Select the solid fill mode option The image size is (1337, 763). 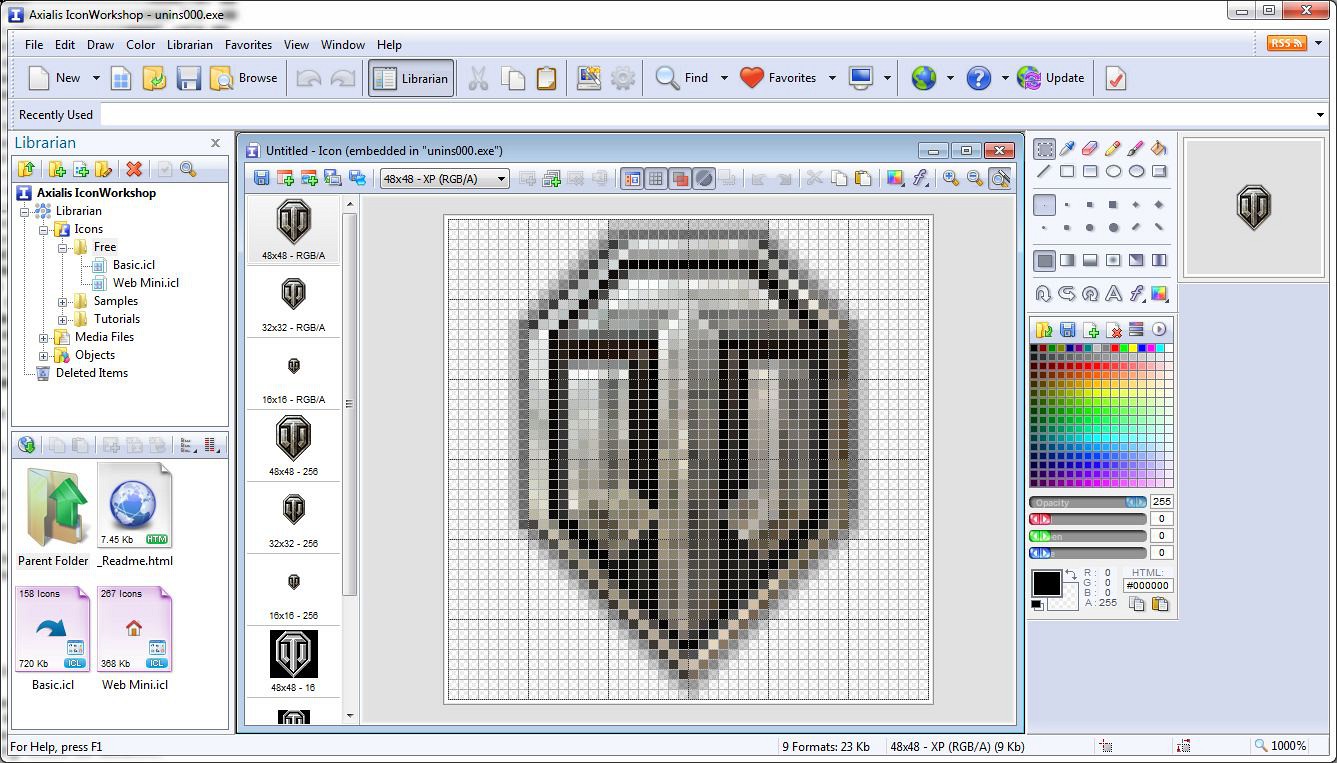click(x=1044, y=260)
